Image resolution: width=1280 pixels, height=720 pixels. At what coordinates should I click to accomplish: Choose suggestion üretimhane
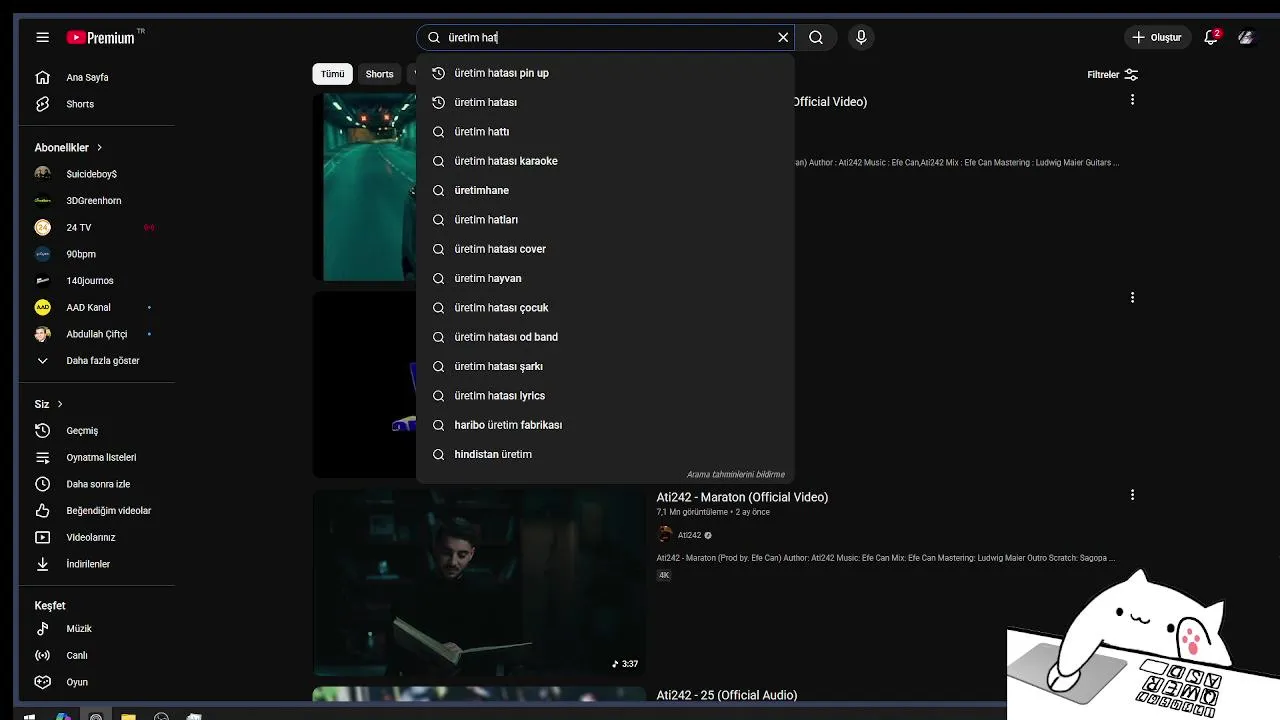pyautogui.click(x=605, y=190)
